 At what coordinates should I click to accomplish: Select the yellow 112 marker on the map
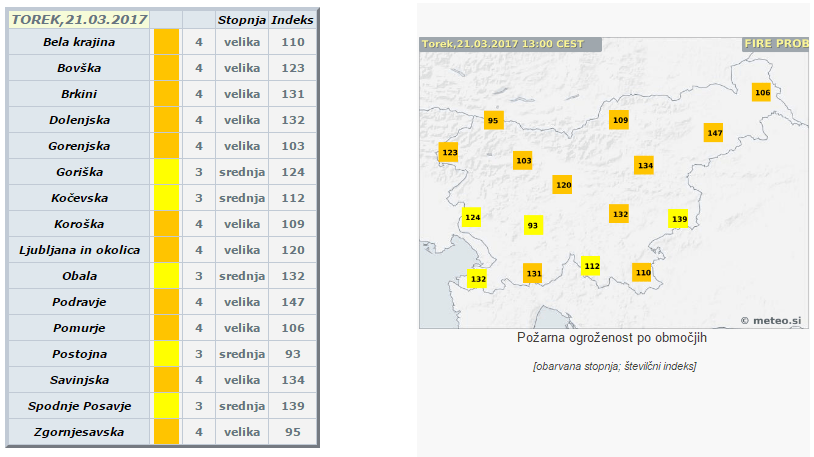coord(591,266)
